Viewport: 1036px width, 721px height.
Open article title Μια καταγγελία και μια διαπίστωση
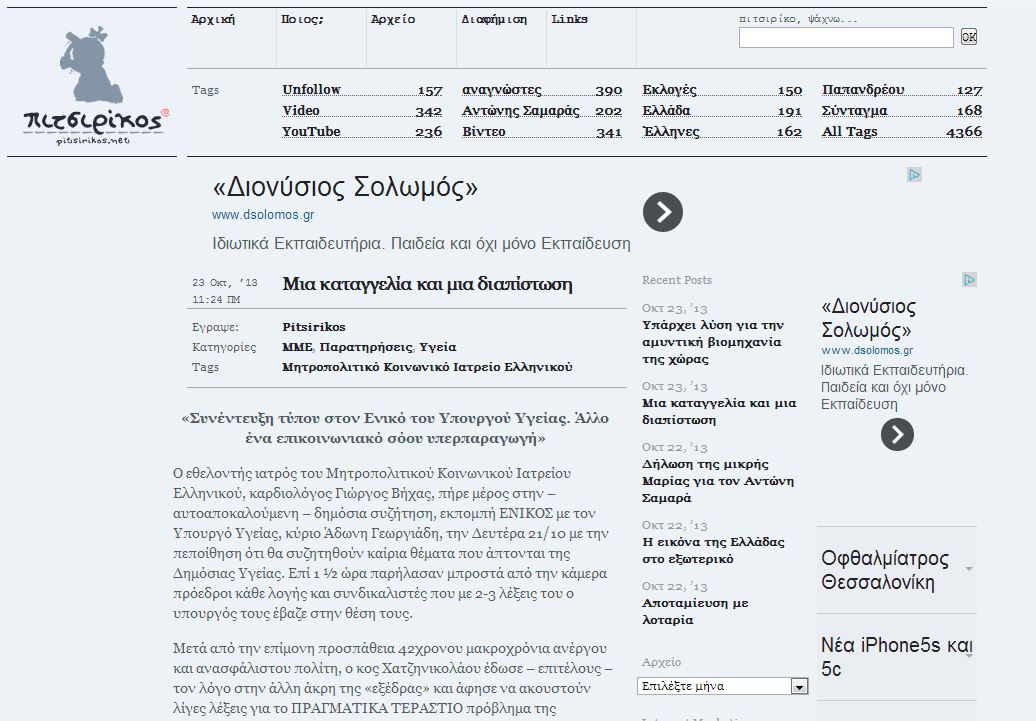tap(427, 284)
